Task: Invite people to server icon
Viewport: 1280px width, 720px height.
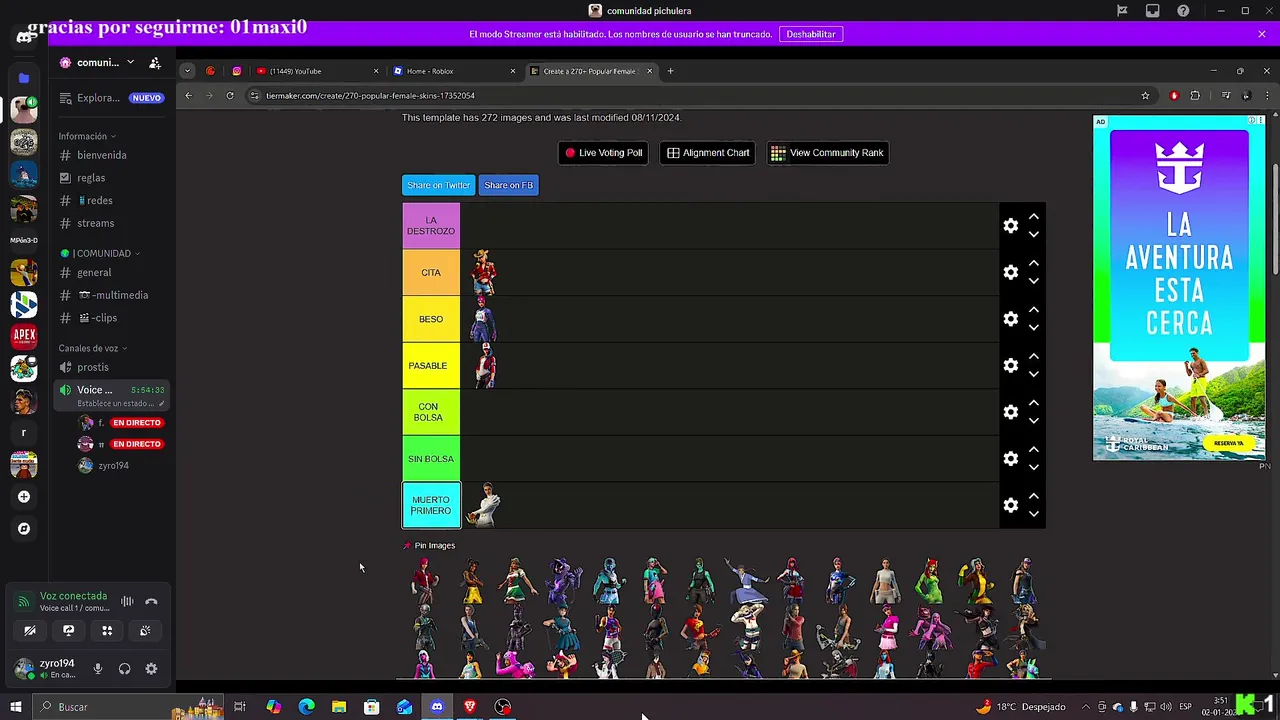Action: pyautogui.click(x=155, y=62)
